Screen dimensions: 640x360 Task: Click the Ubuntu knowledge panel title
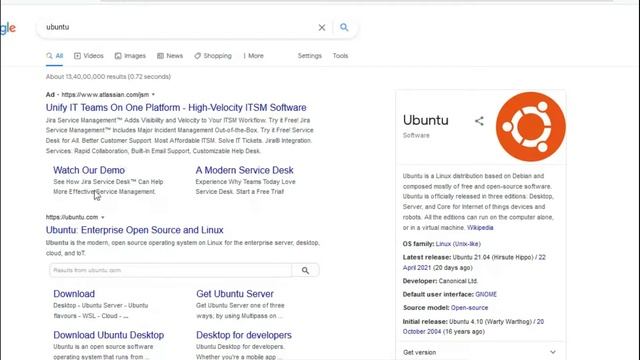coord(426,120)
